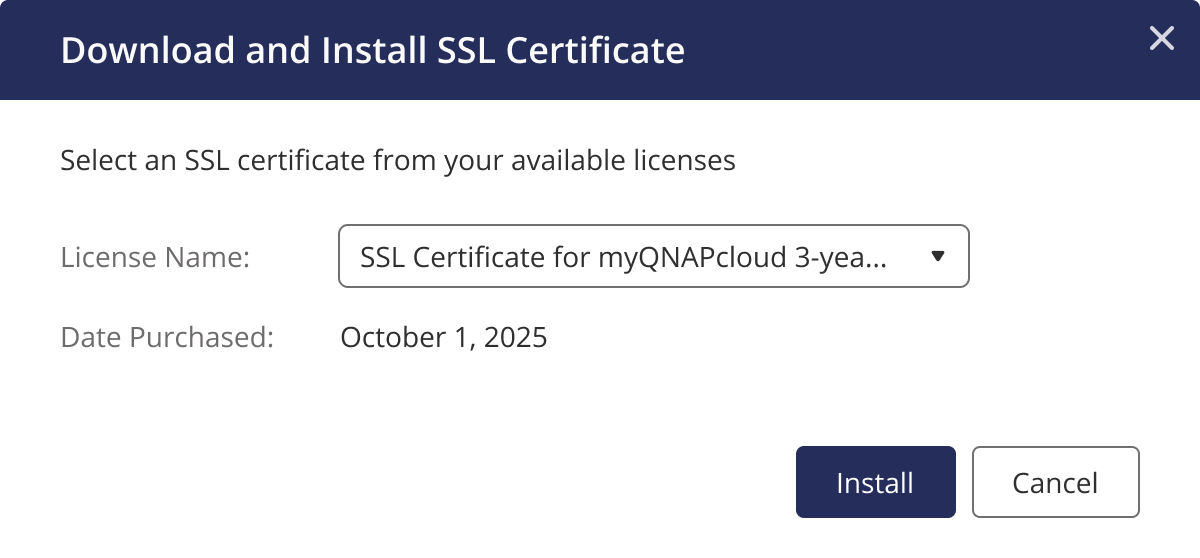This screenshot has height=558, width=1200.
Task: Close the SSL certificate dialog with X
Action: pyautogui.click(x=1161, y=39)
